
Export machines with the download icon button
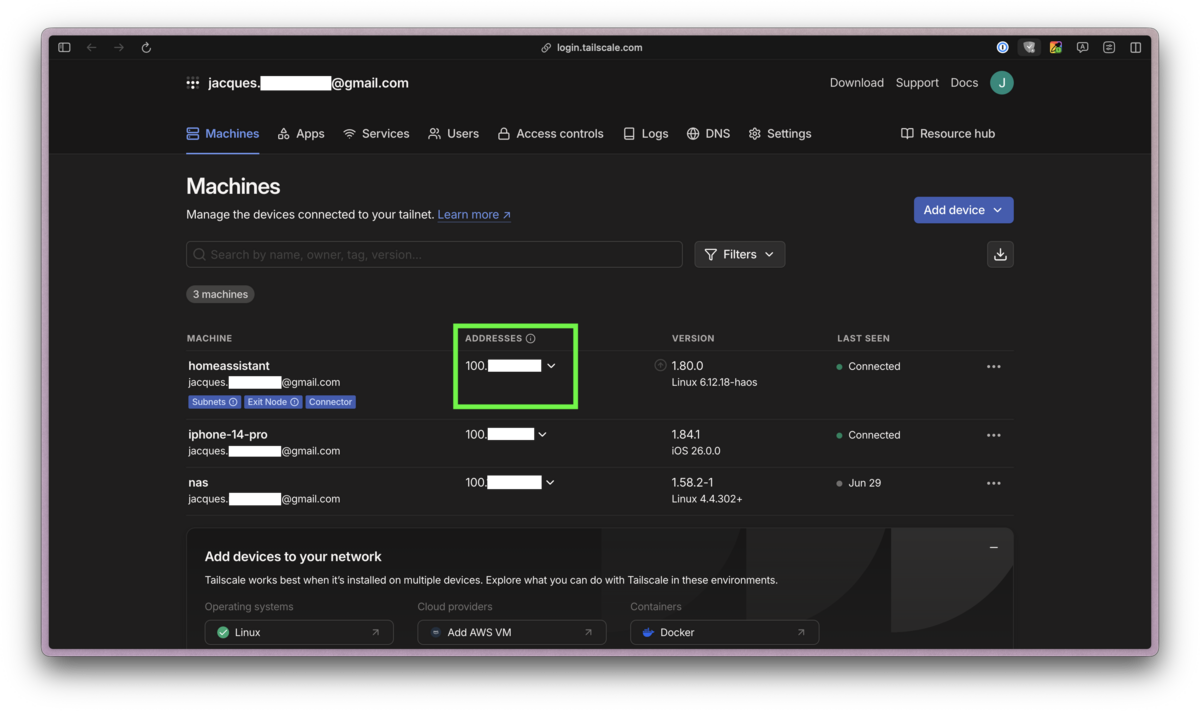[x=1000, y=254]
